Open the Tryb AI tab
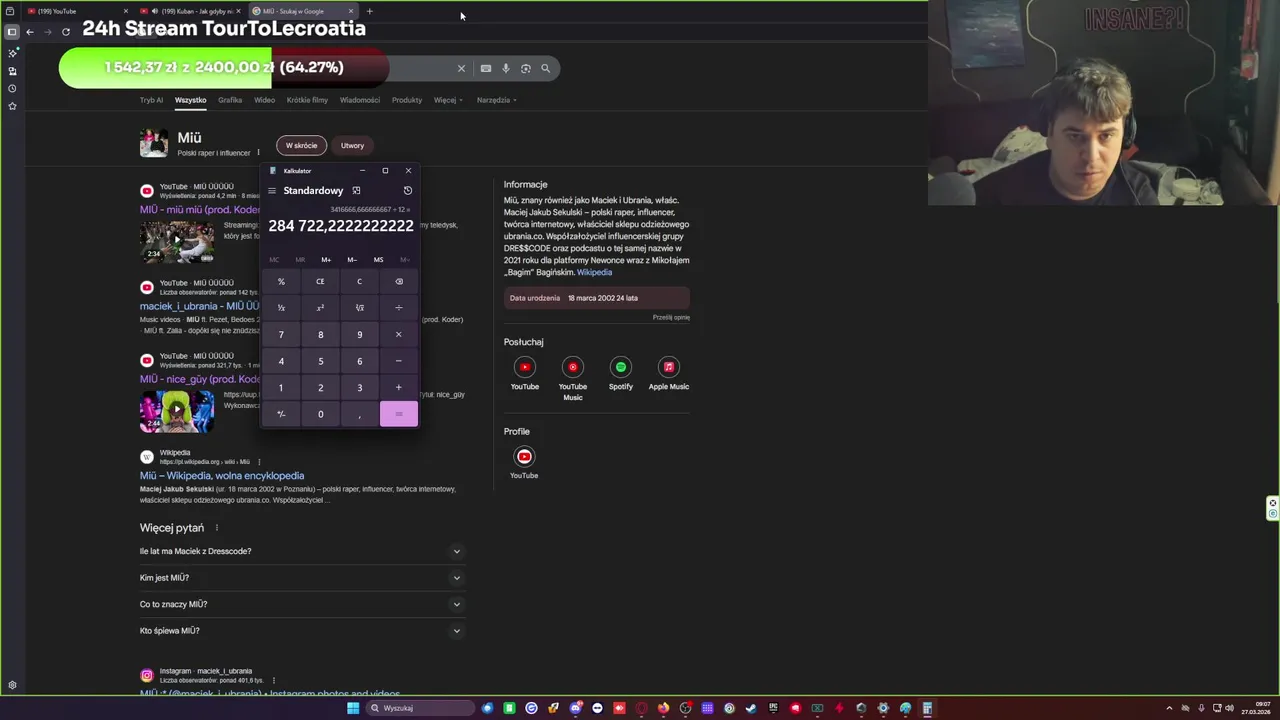 (151, 100)
